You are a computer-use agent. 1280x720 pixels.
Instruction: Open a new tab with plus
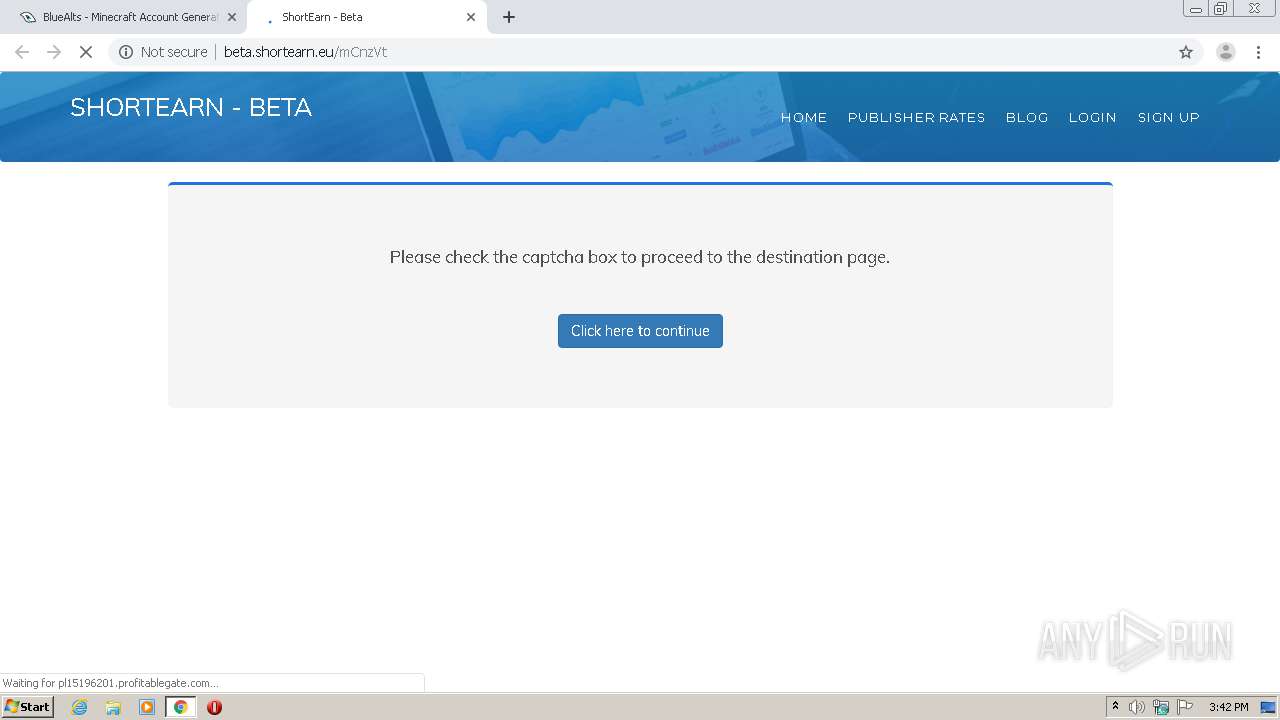(x=509, y=17)
